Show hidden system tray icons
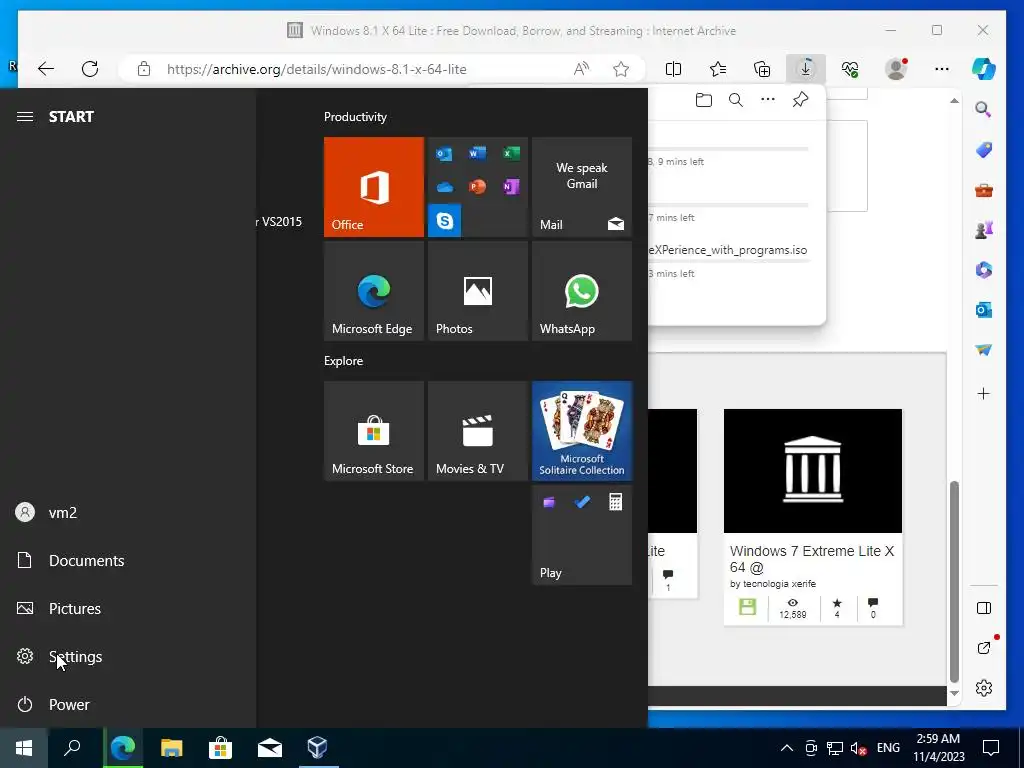 [787, 748]
